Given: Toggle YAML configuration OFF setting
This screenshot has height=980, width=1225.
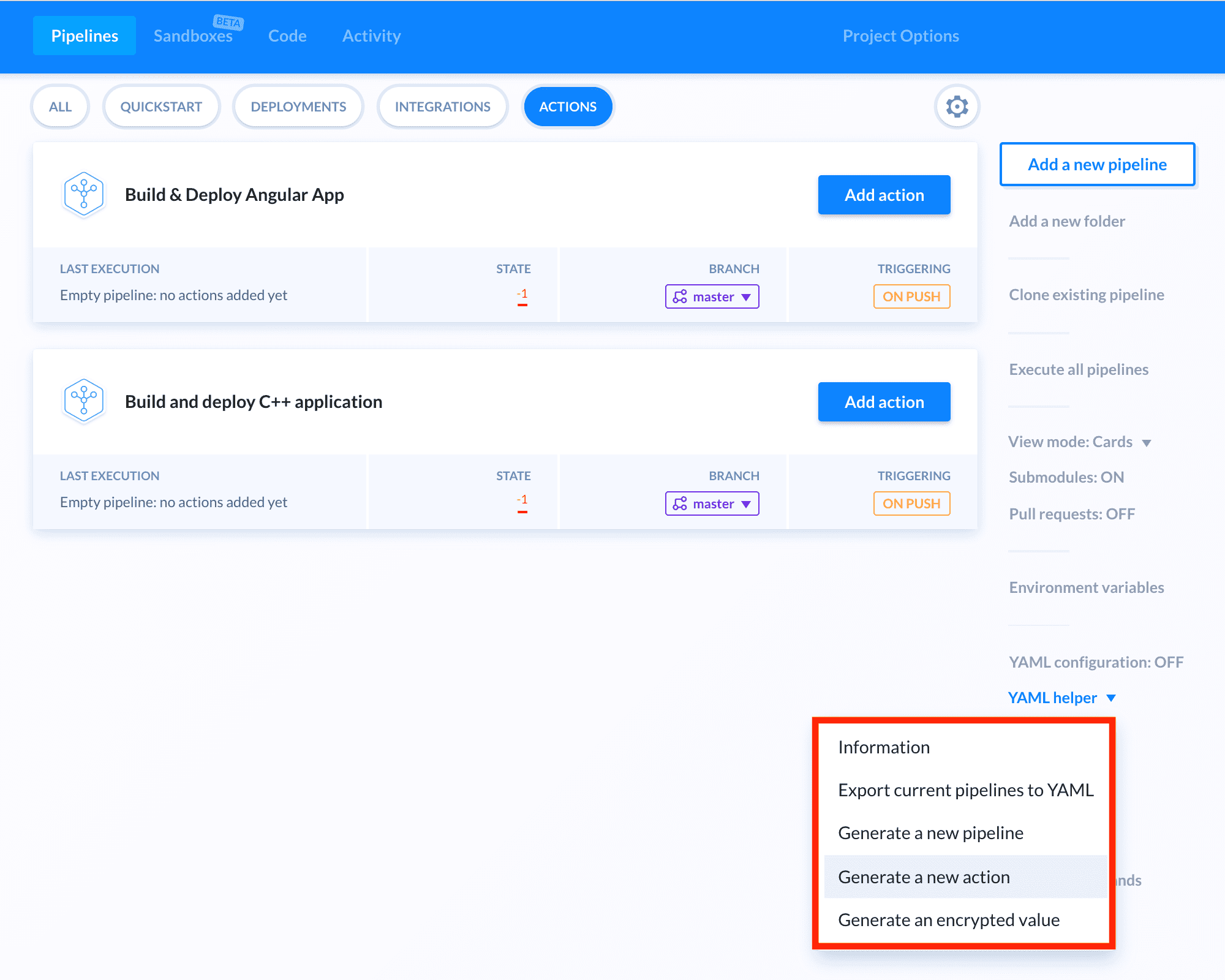Looking at the screenshot, I should pyautogui.click(x=1097, y=660).
